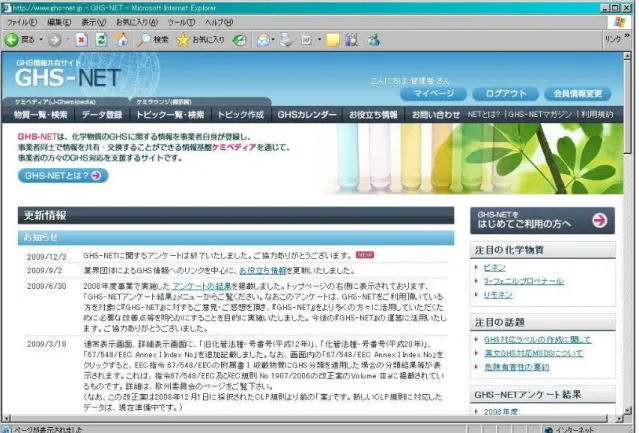Viewport: 639px width, 433px height.
Task: Open 3-フェニルプロペナール chemical link
Action: (x=524, y=281)
